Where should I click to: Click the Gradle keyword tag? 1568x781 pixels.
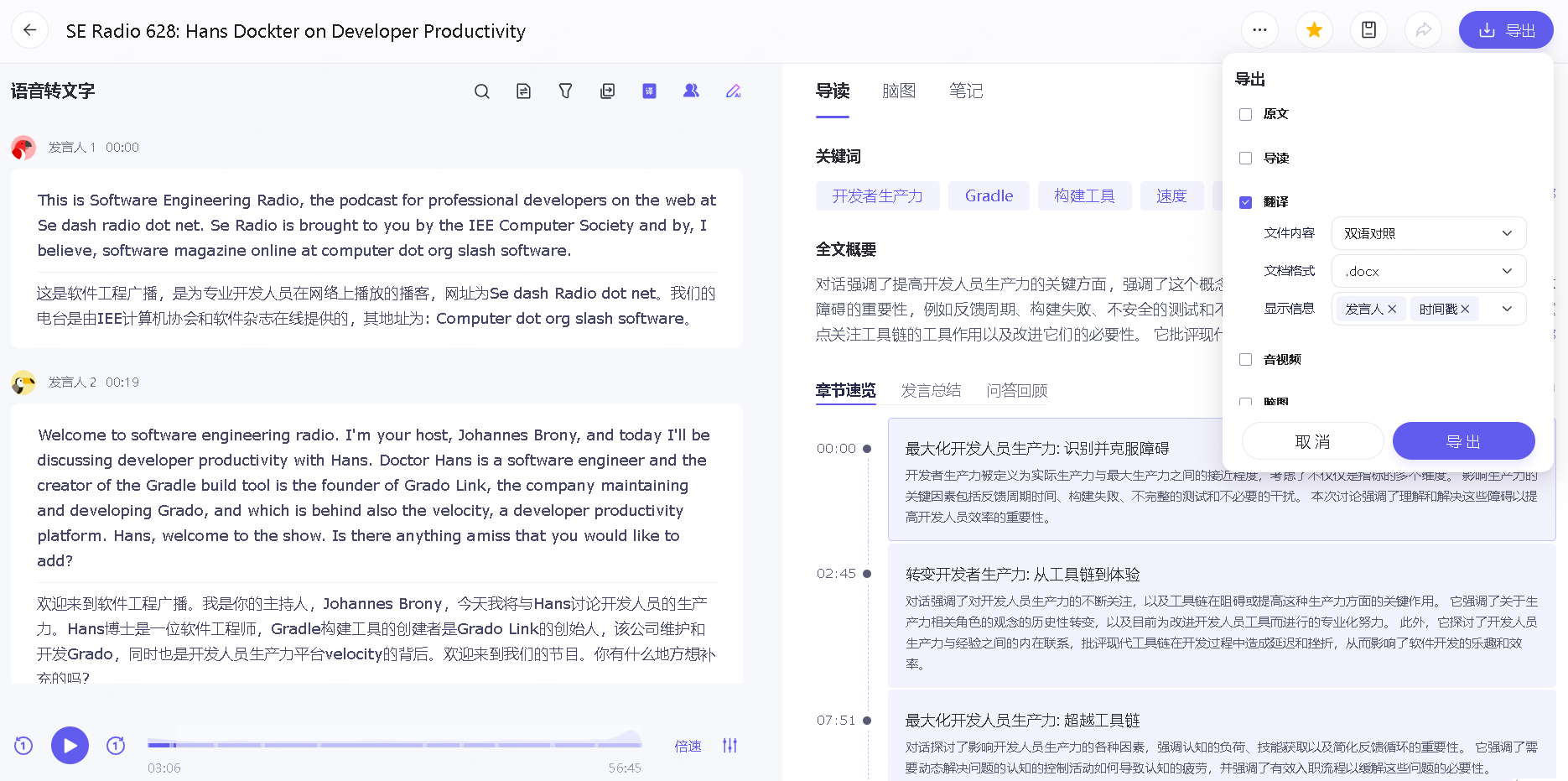[x=989, y=195]
